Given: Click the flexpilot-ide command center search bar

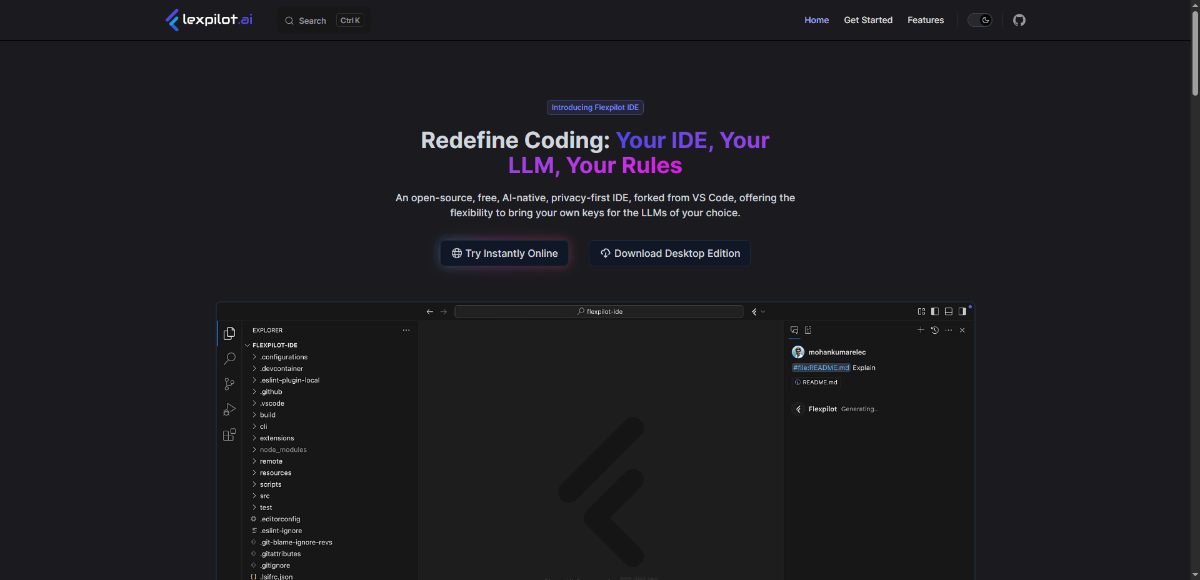Looking at the screenshot, I should click(599, 311).
